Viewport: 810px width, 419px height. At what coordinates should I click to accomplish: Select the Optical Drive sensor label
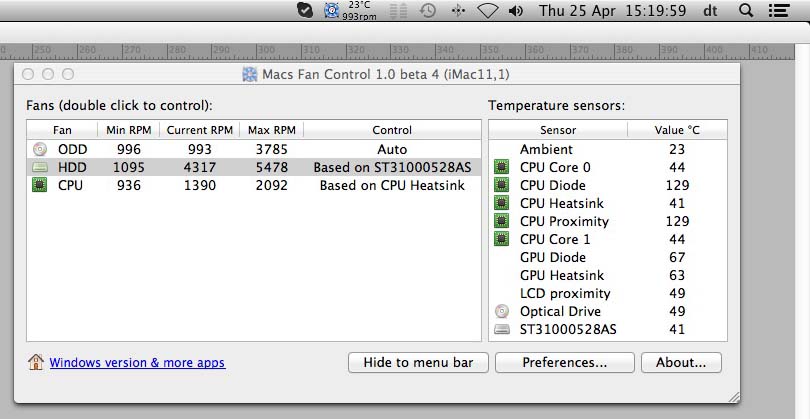560,311
